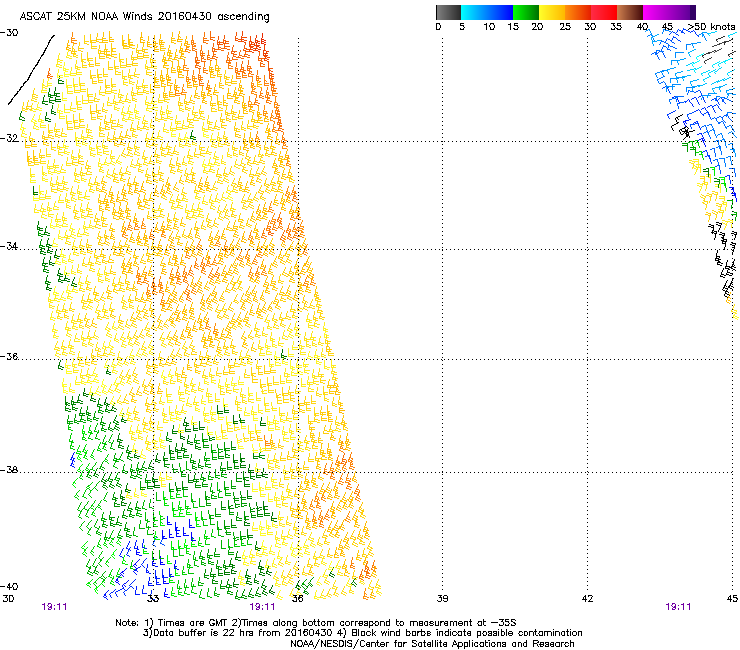This screenshot has height=650, width=740.
Task: Click the note 'Times are GMT' line
Action: point(316,623)
